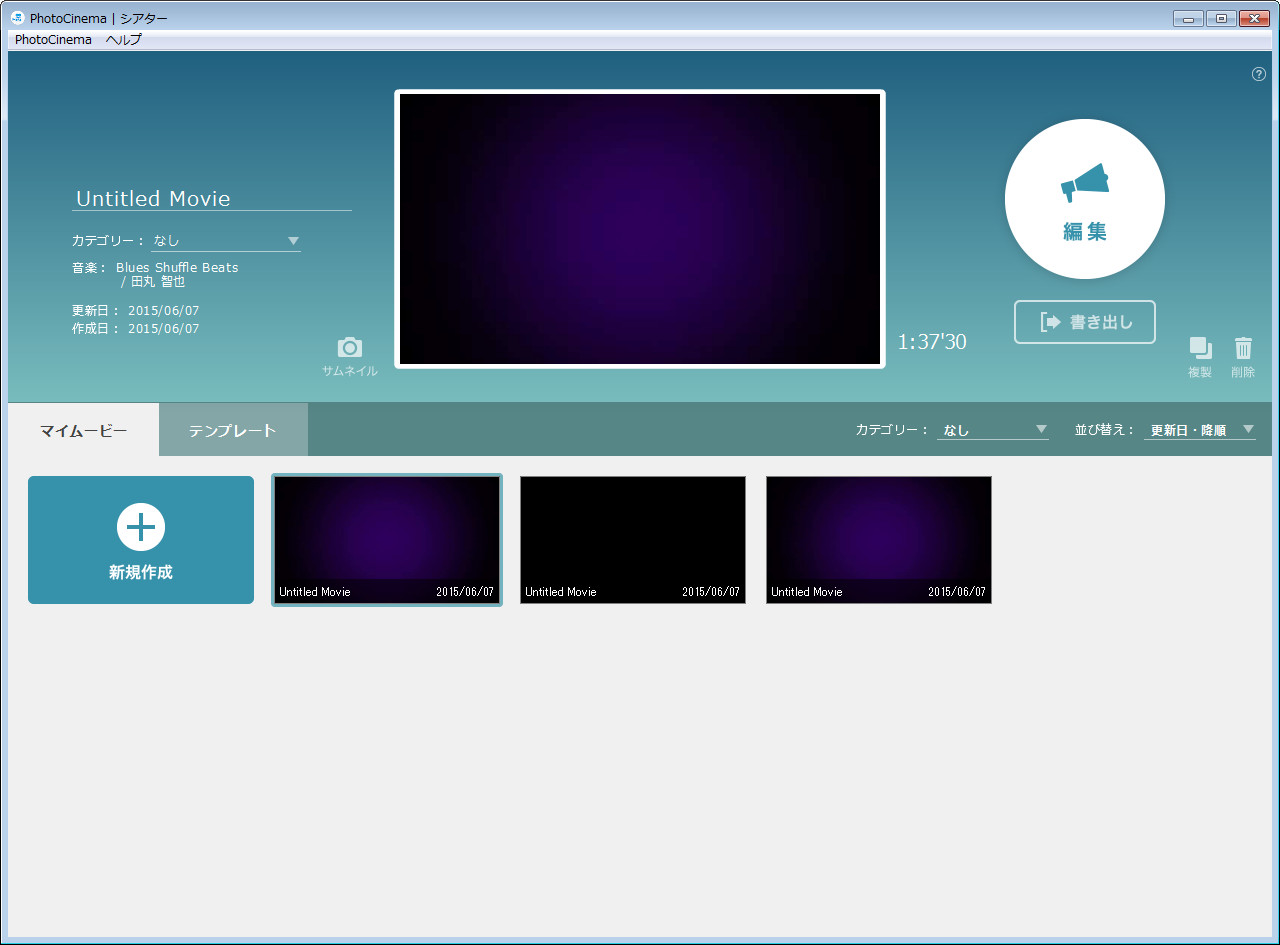Open the PhotoCinema menu
Screen dimensions: 1280x945
(53, 40)
